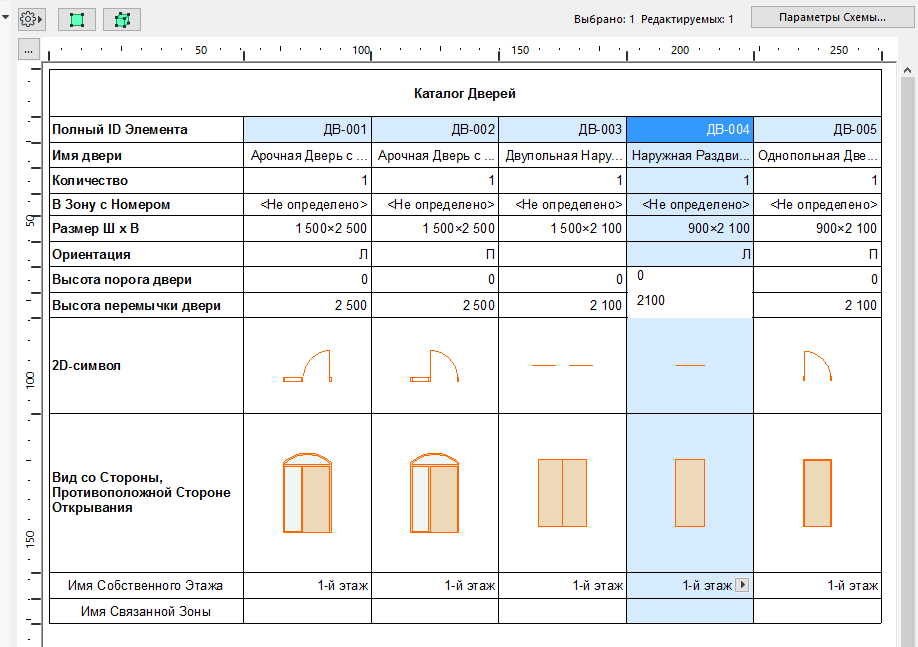Open the gear settings dropdown in the toolbar
Image resolution: width=918 pixels, height=647 pixels.
coord(31,19)
